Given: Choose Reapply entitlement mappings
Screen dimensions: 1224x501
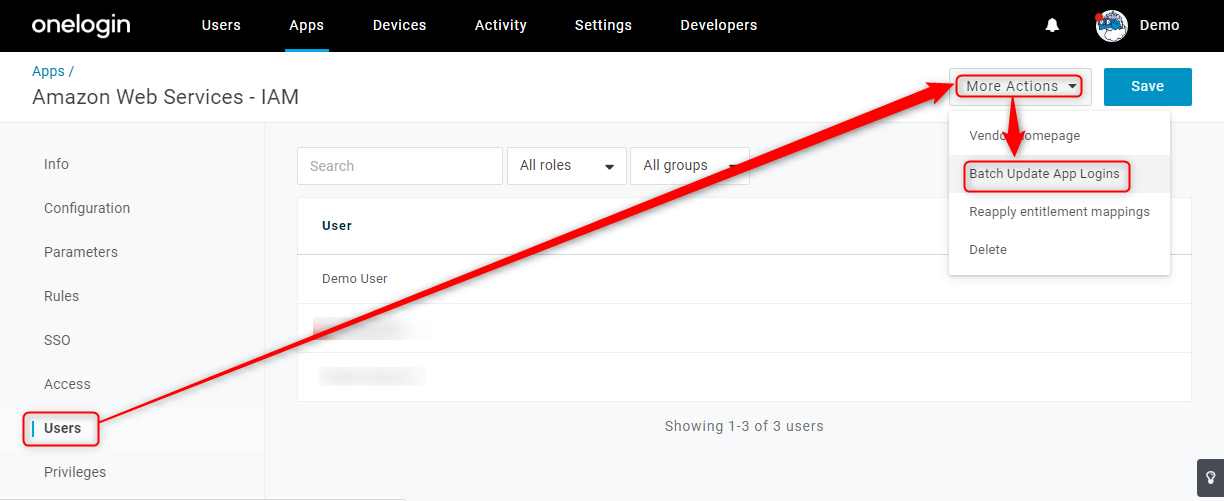Looking at the screenshot, I should [x=1059, y=212].
